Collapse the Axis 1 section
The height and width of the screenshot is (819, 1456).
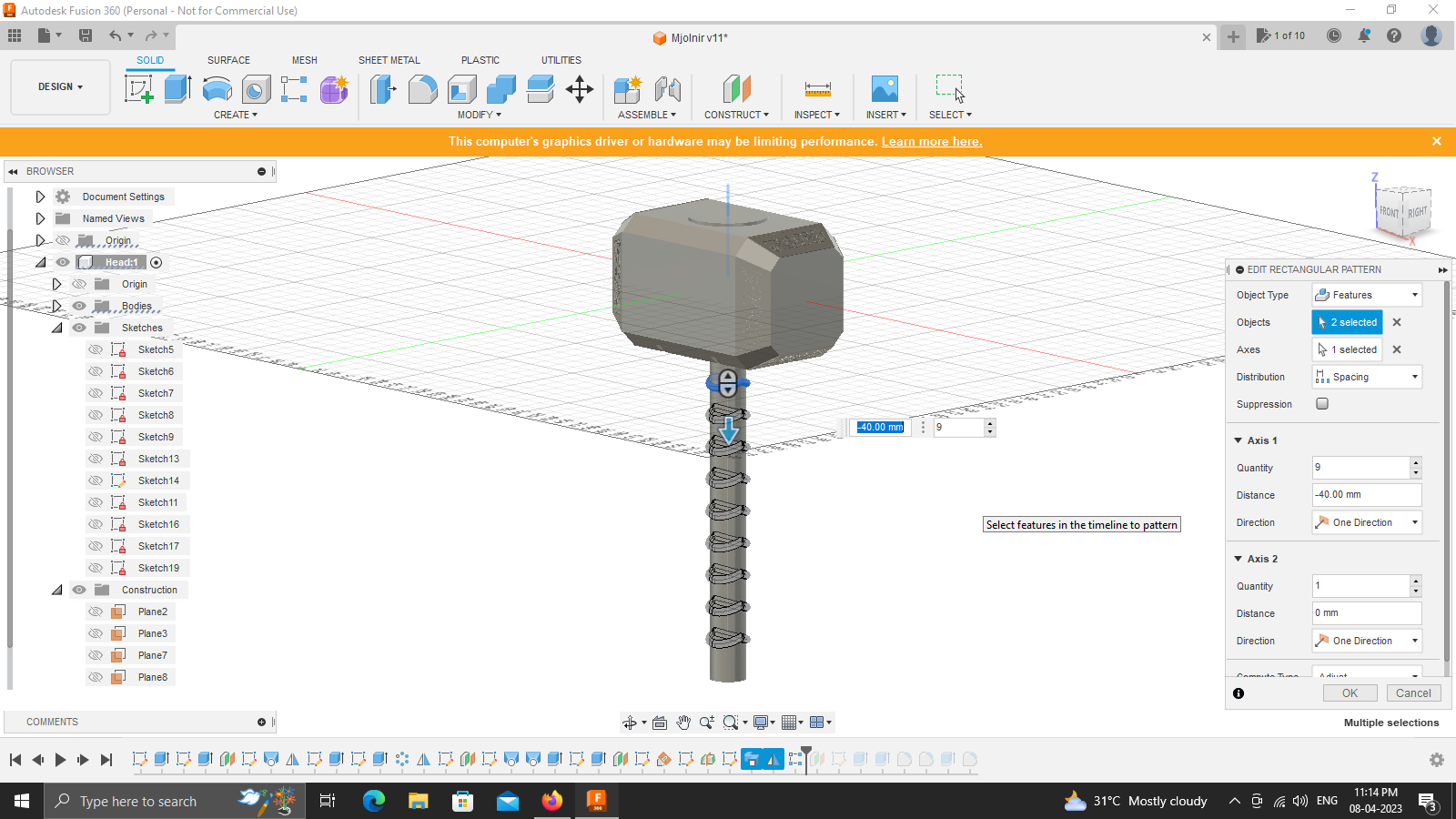1238,440
